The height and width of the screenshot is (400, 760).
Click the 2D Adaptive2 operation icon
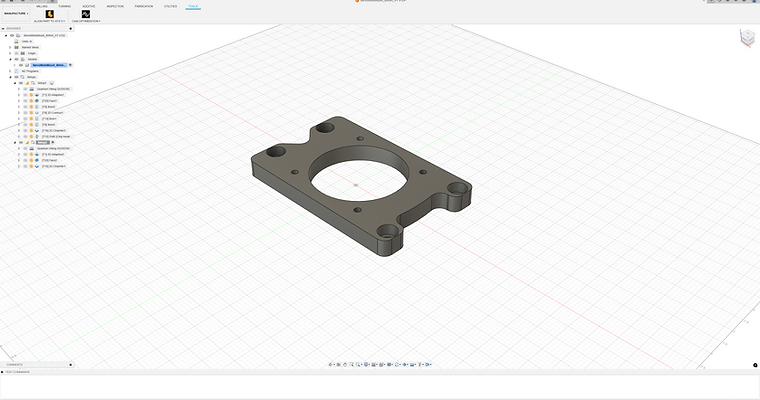(x=37, y=154)
